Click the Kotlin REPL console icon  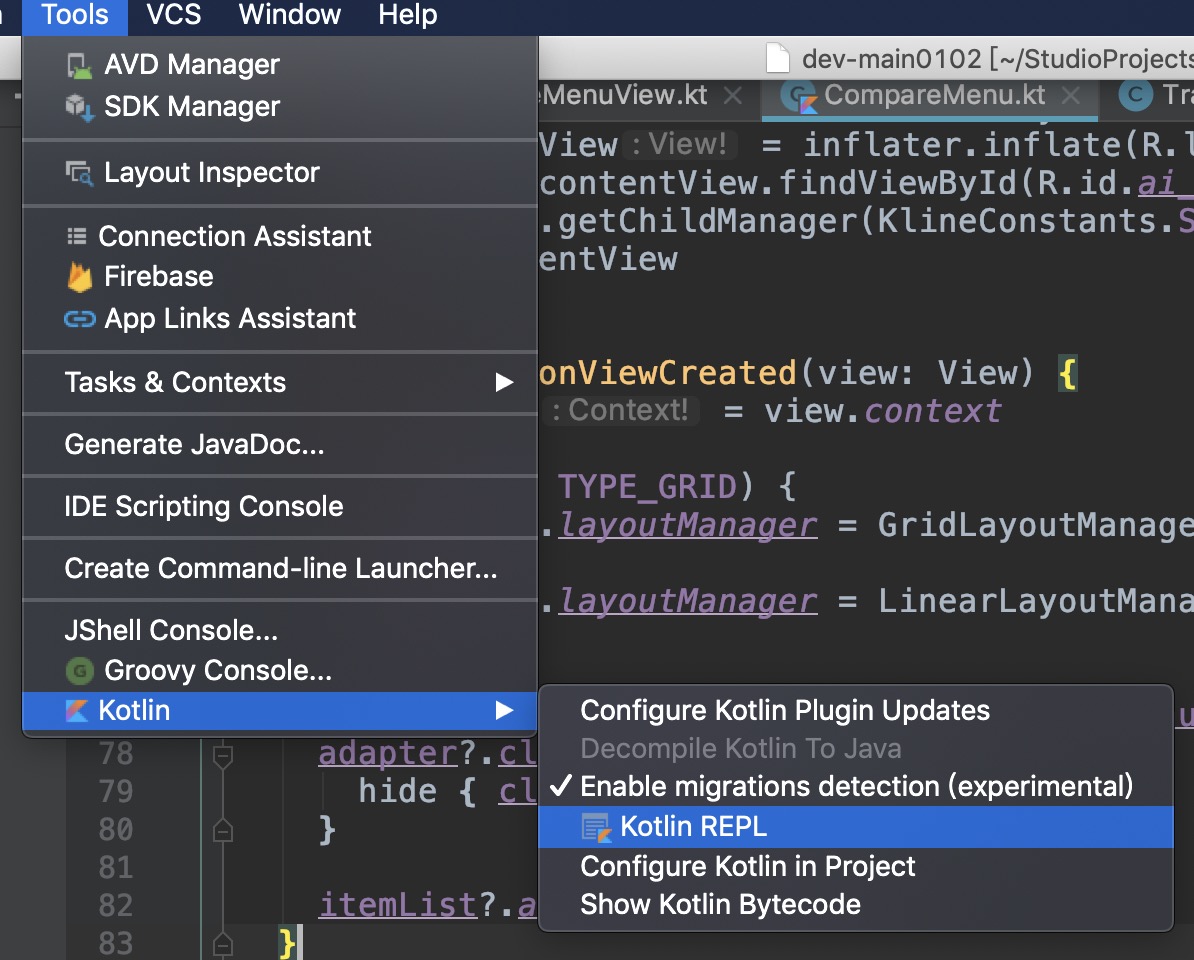(x=596, y=828)
